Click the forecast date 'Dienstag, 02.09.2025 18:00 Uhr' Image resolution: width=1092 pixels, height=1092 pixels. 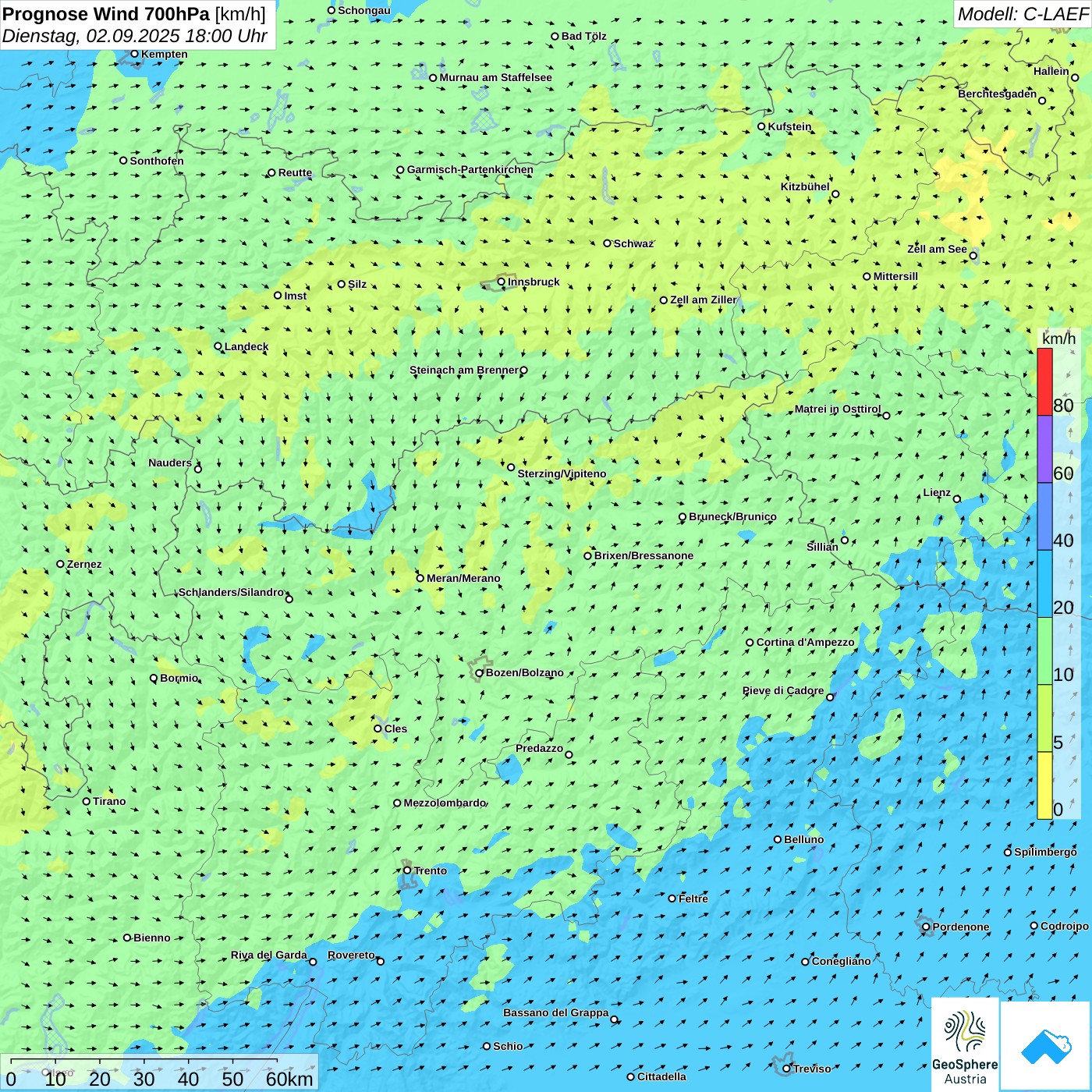point(135,36)
